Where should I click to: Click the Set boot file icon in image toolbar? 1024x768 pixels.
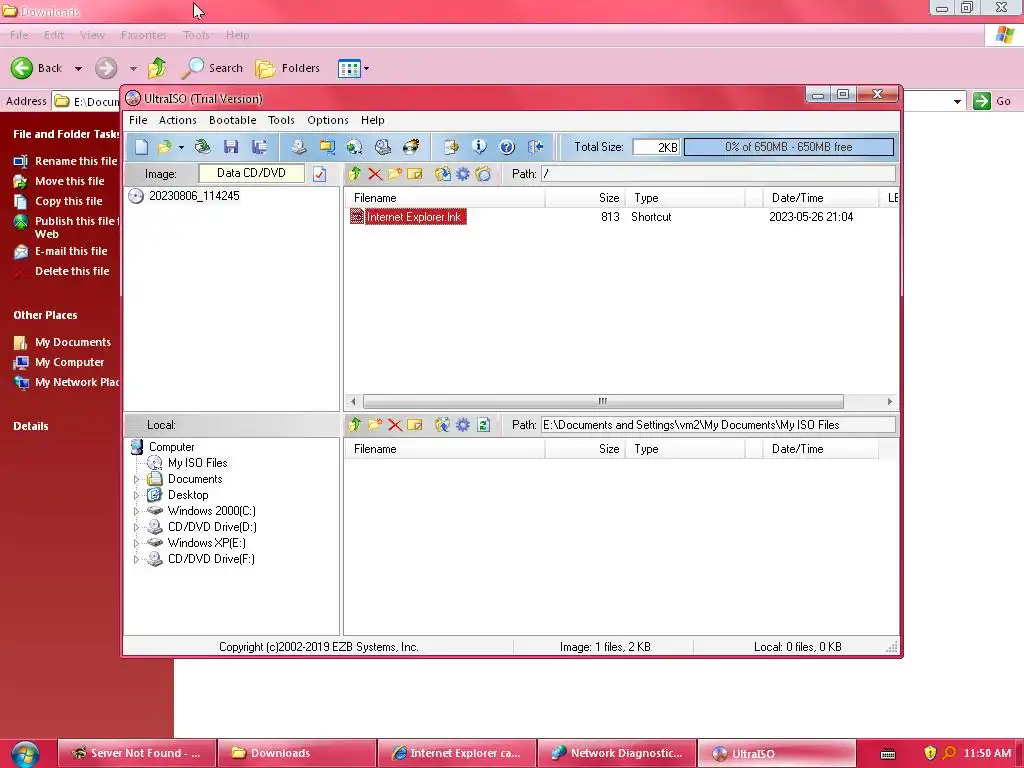(x=483, y=174)
